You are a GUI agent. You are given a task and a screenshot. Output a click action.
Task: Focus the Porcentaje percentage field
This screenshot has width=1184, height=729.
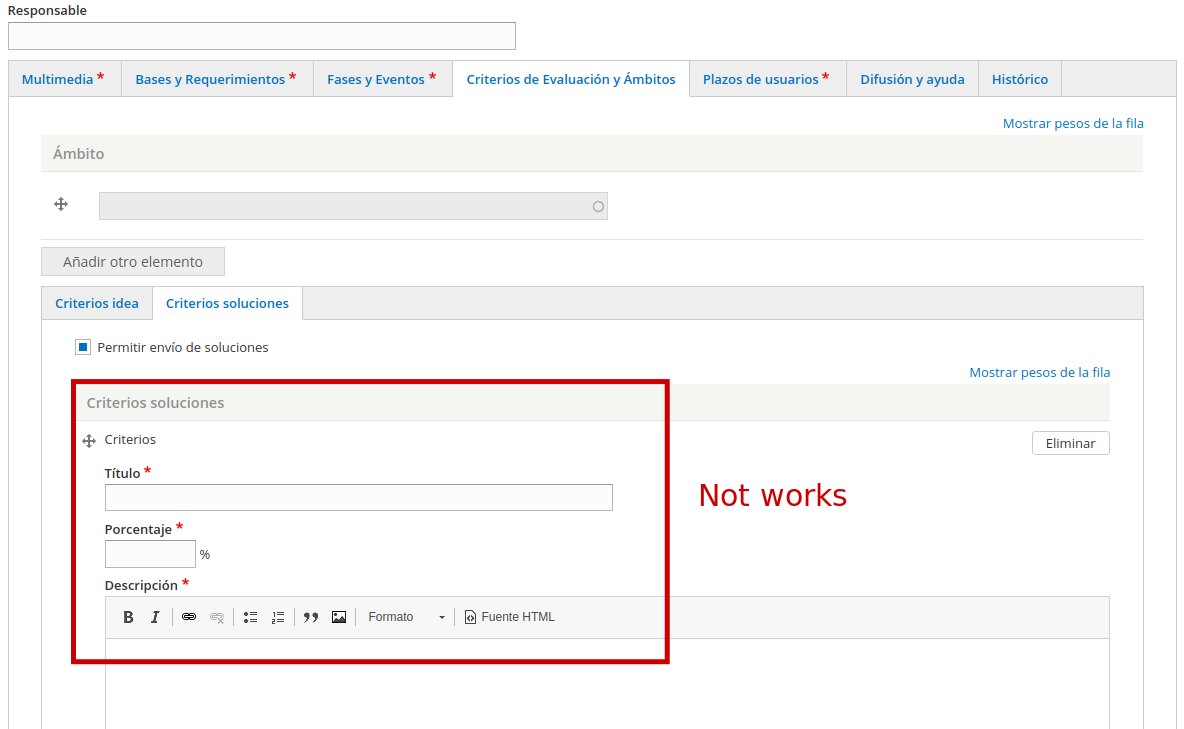pos(150,553)
